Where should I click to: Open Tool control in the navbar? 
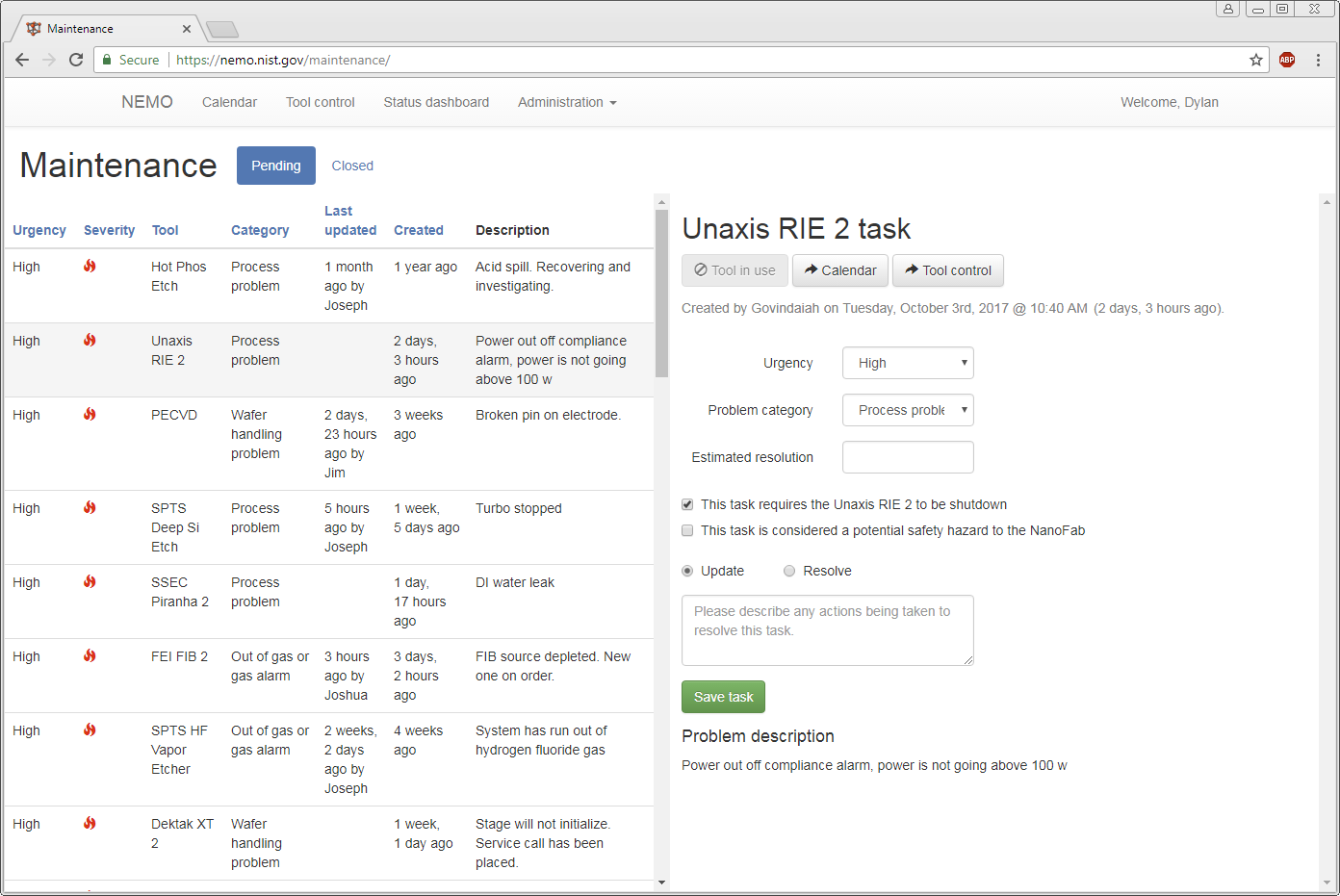coord(320,102)
